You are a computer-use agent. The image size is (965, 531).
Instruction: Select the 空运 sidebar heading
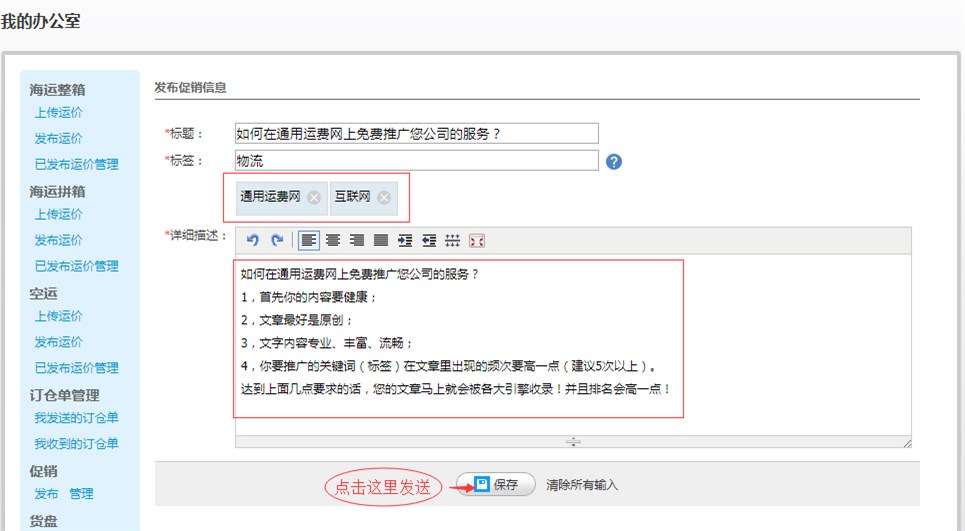(43, 293)
